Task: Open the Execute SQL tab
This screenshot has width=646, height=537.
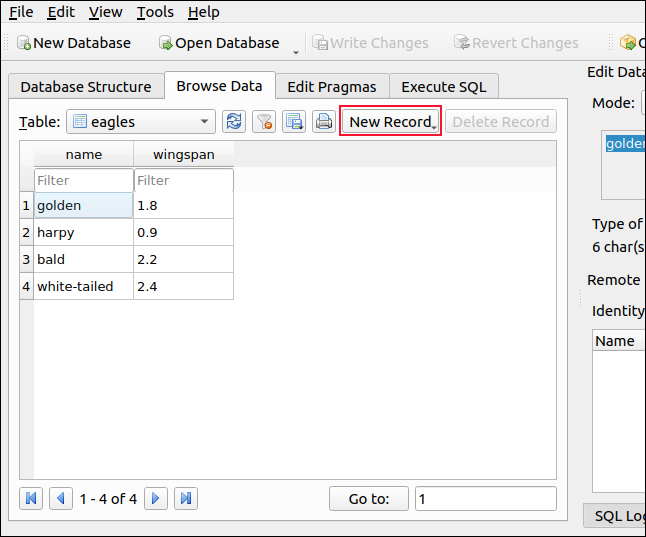Action: click(443, 87)
